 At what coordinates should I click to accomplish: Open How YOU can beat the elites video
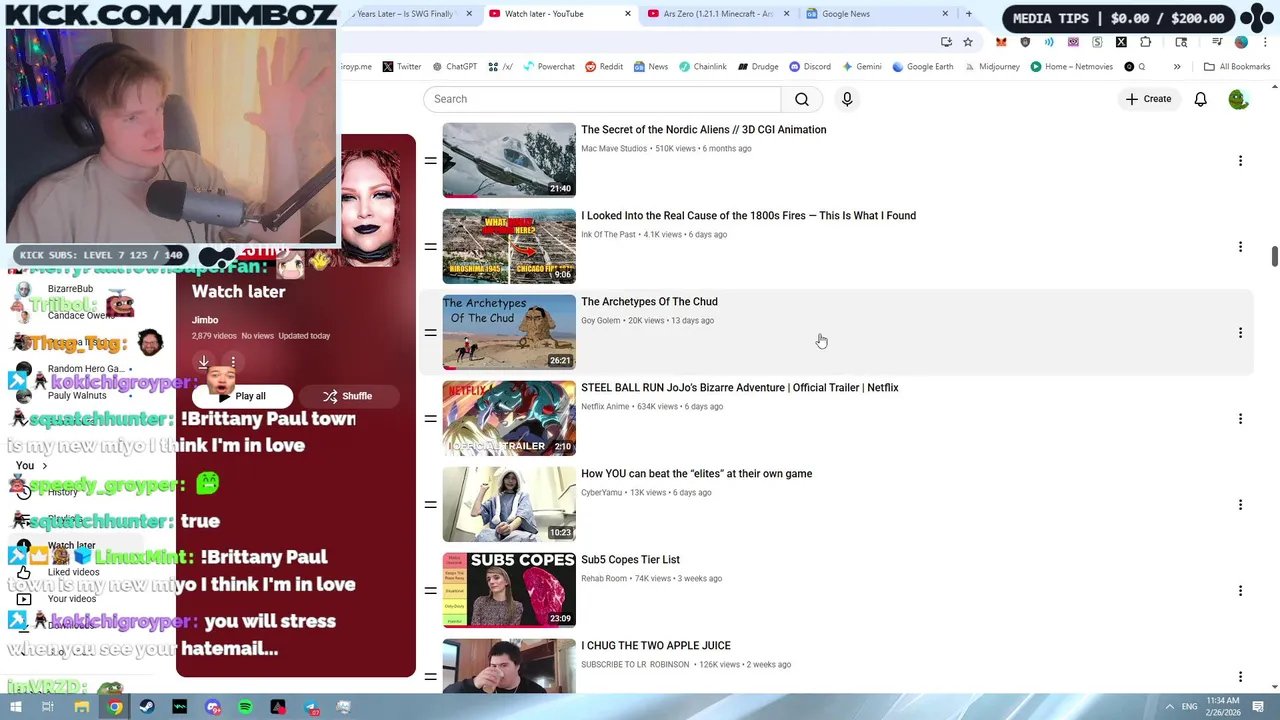click(x=697, y=474)
